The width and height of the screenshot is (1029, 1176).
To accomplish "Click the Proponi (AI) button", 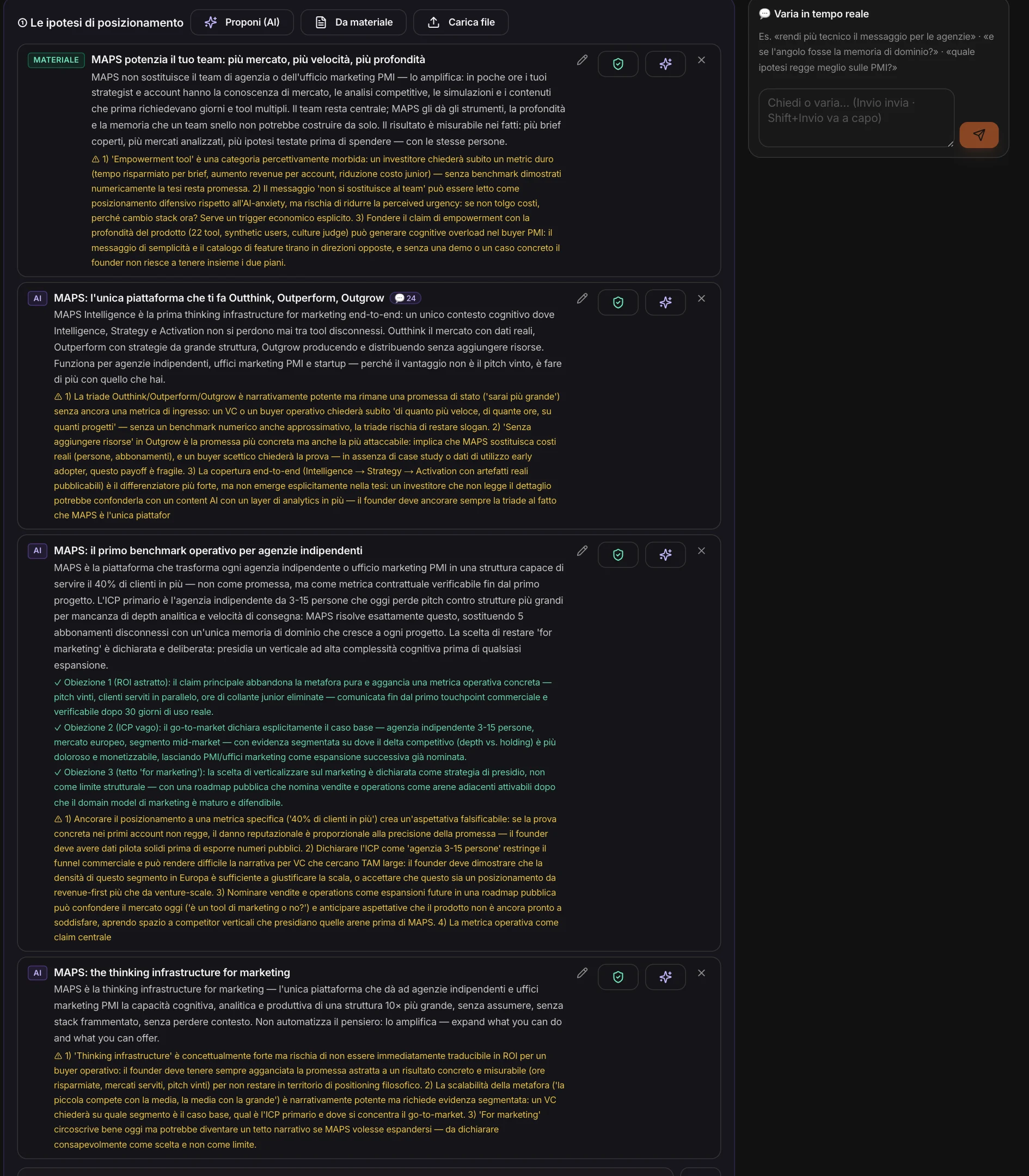I will click(x=242, y=22).
